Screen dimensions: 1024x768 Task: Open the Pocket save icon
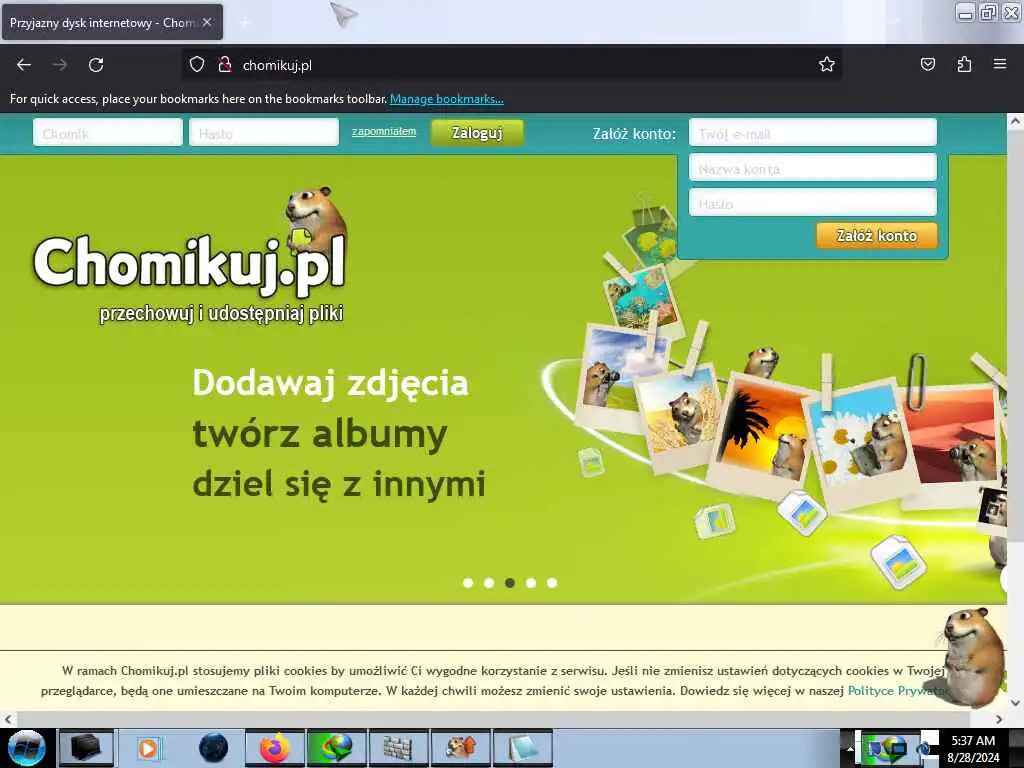[927, 64]
